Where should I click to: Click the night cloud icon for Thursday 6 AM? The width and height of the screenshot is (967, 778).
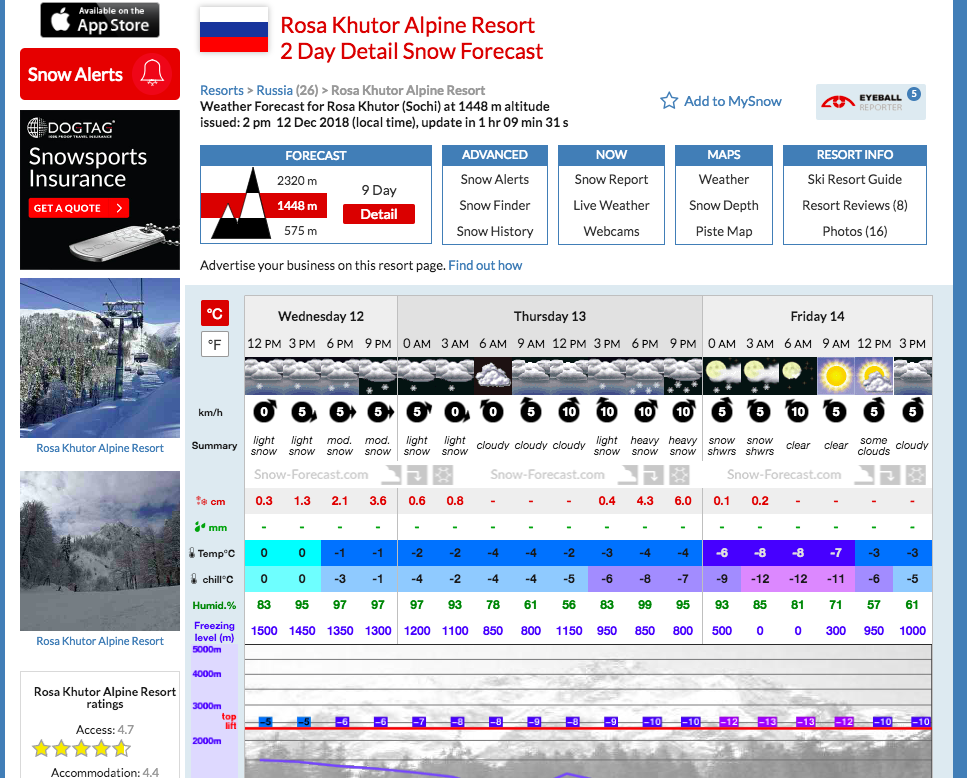tap(493, 375)
